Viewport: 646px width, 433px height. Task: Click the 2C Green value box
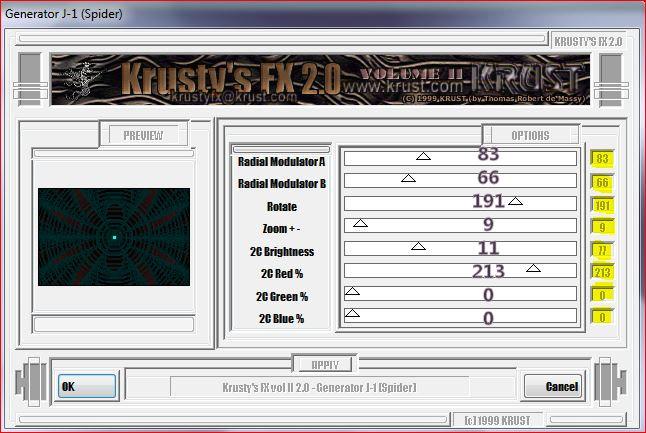[x=602, y=295]
